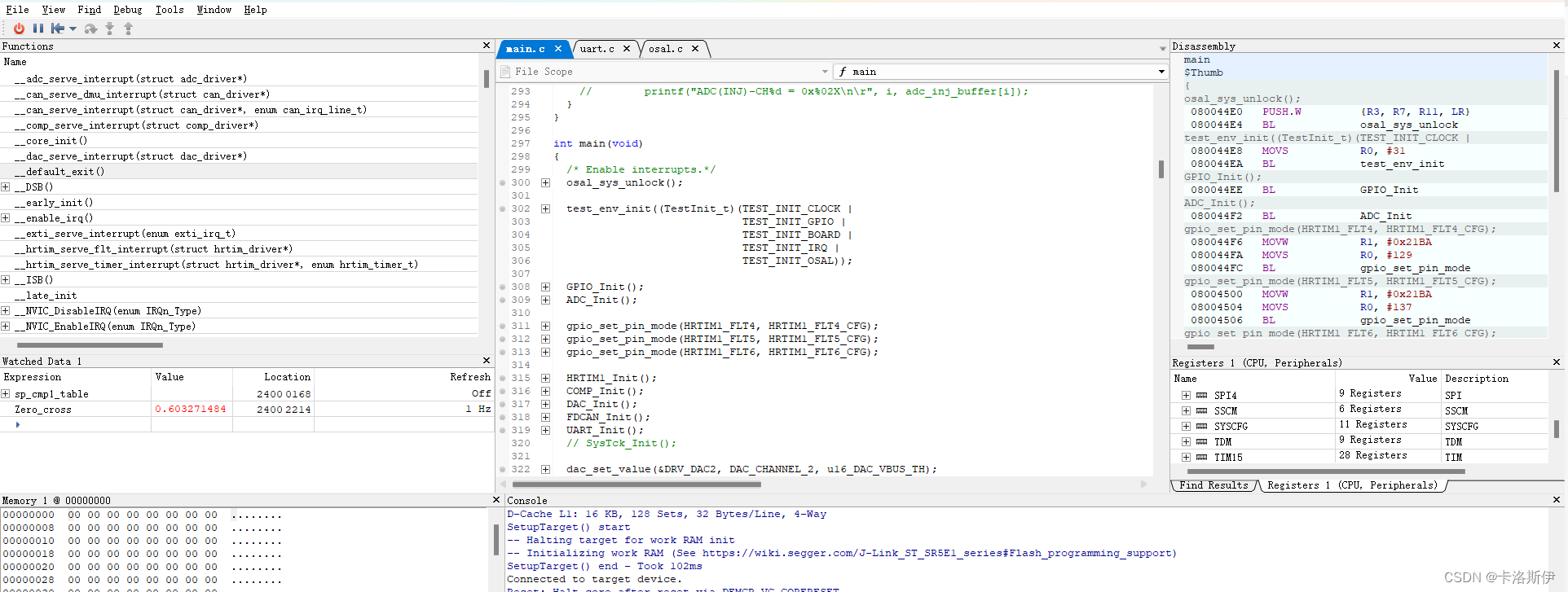
Task: Toggle breakpoint on line 317
Action: pos(503,404)
